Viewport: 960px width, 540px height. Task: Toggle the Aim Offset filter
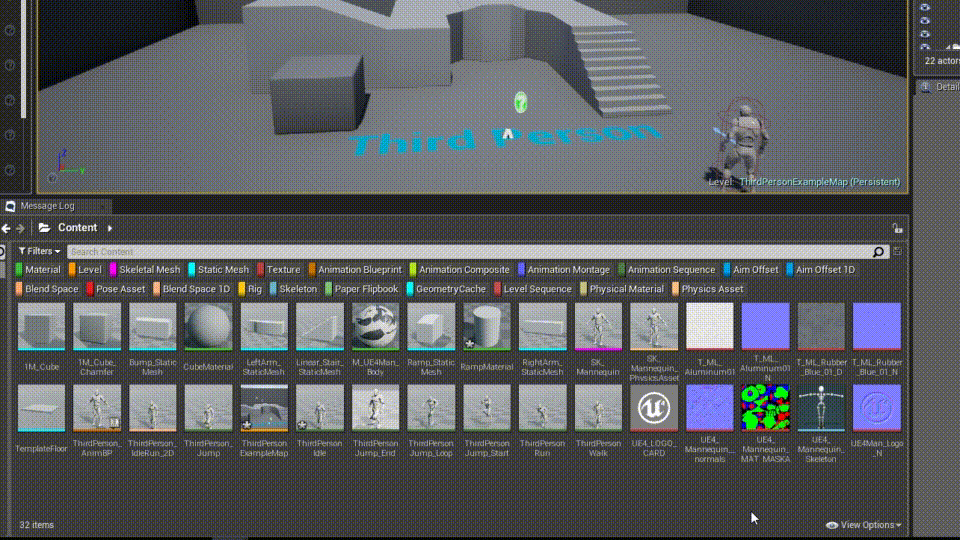(751, 269)
